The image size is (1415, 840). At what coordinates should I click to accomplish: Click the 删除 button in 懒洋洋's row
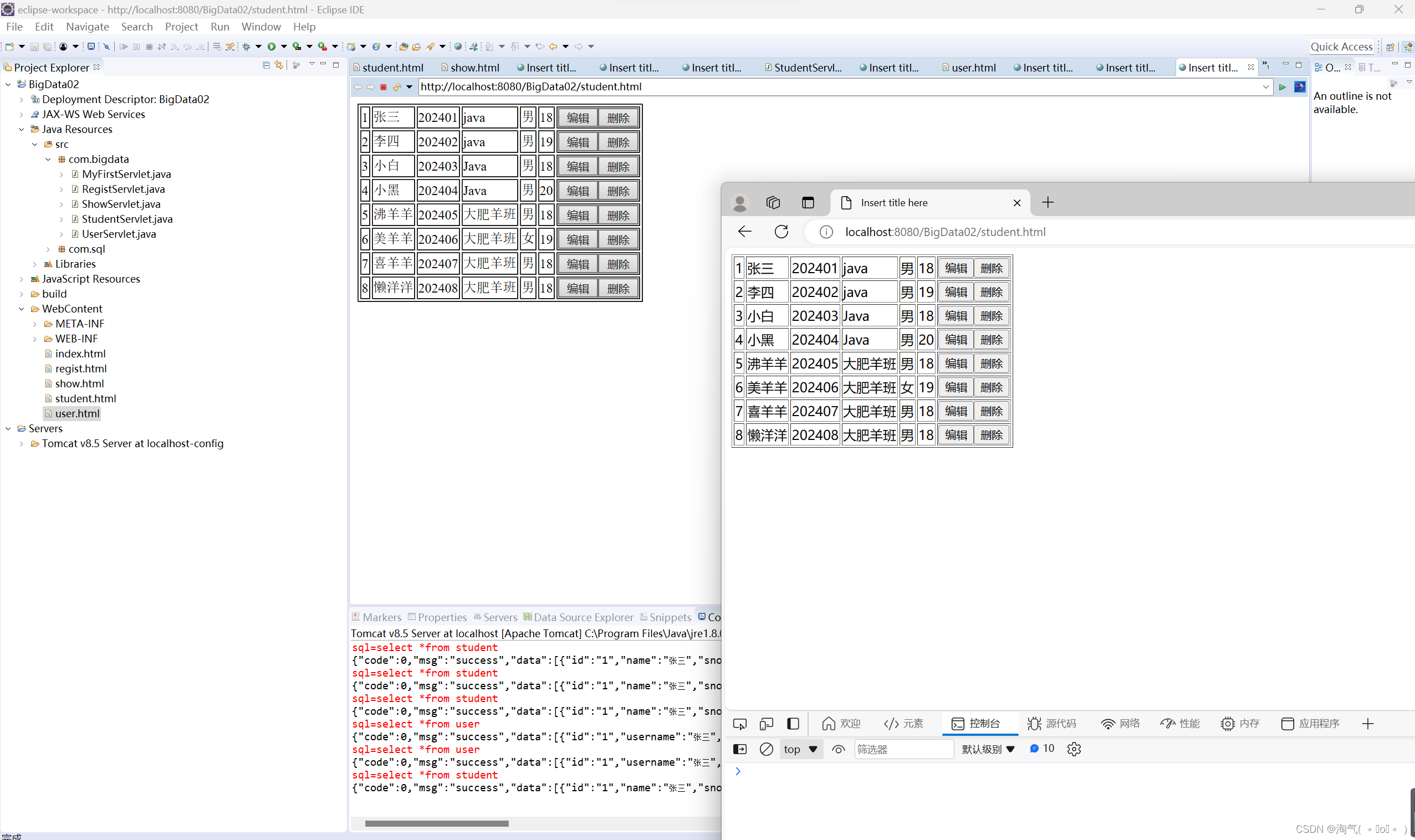991,434
